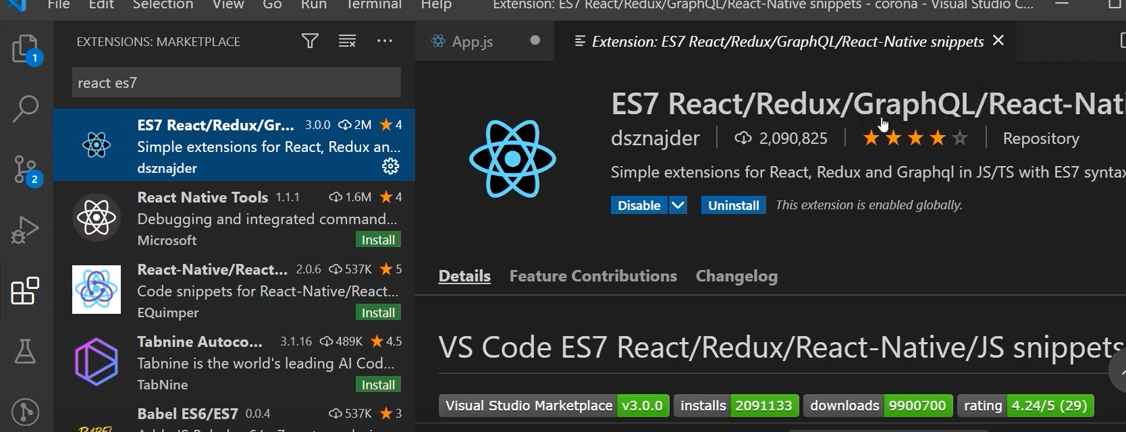Viewport: 1126px width, 432px height.
Task: Select React Native Tools extension row
Action: tap(234, 217)
